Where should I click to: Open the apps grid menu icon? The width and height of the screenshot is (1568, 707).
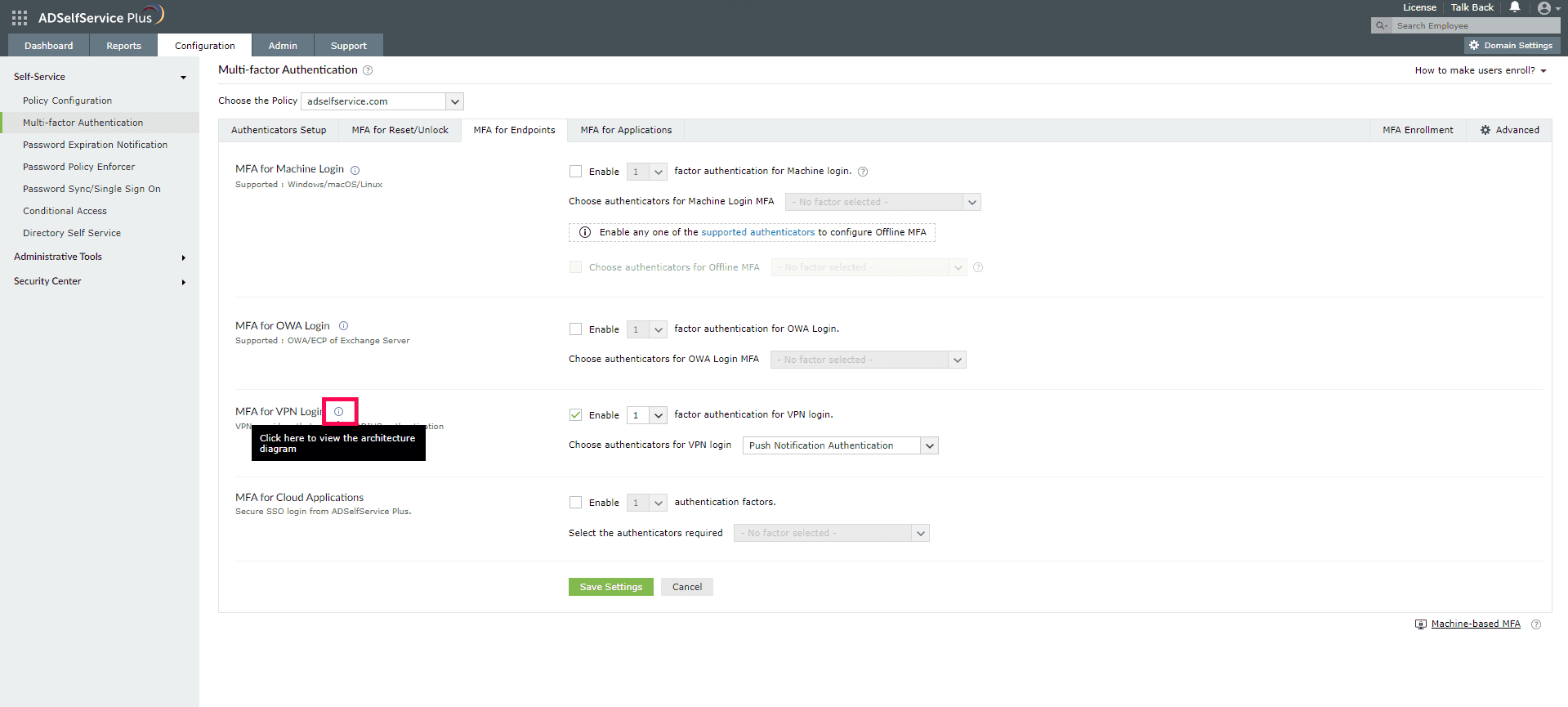[20, 17]
